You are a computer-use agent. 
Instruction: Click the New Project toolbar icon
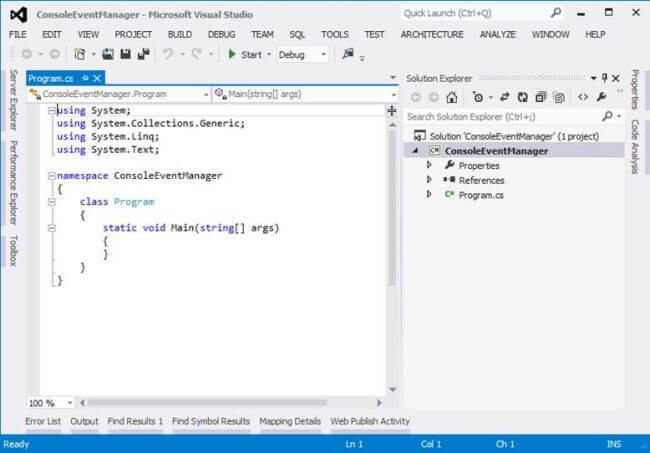click(x=80, y=54)
